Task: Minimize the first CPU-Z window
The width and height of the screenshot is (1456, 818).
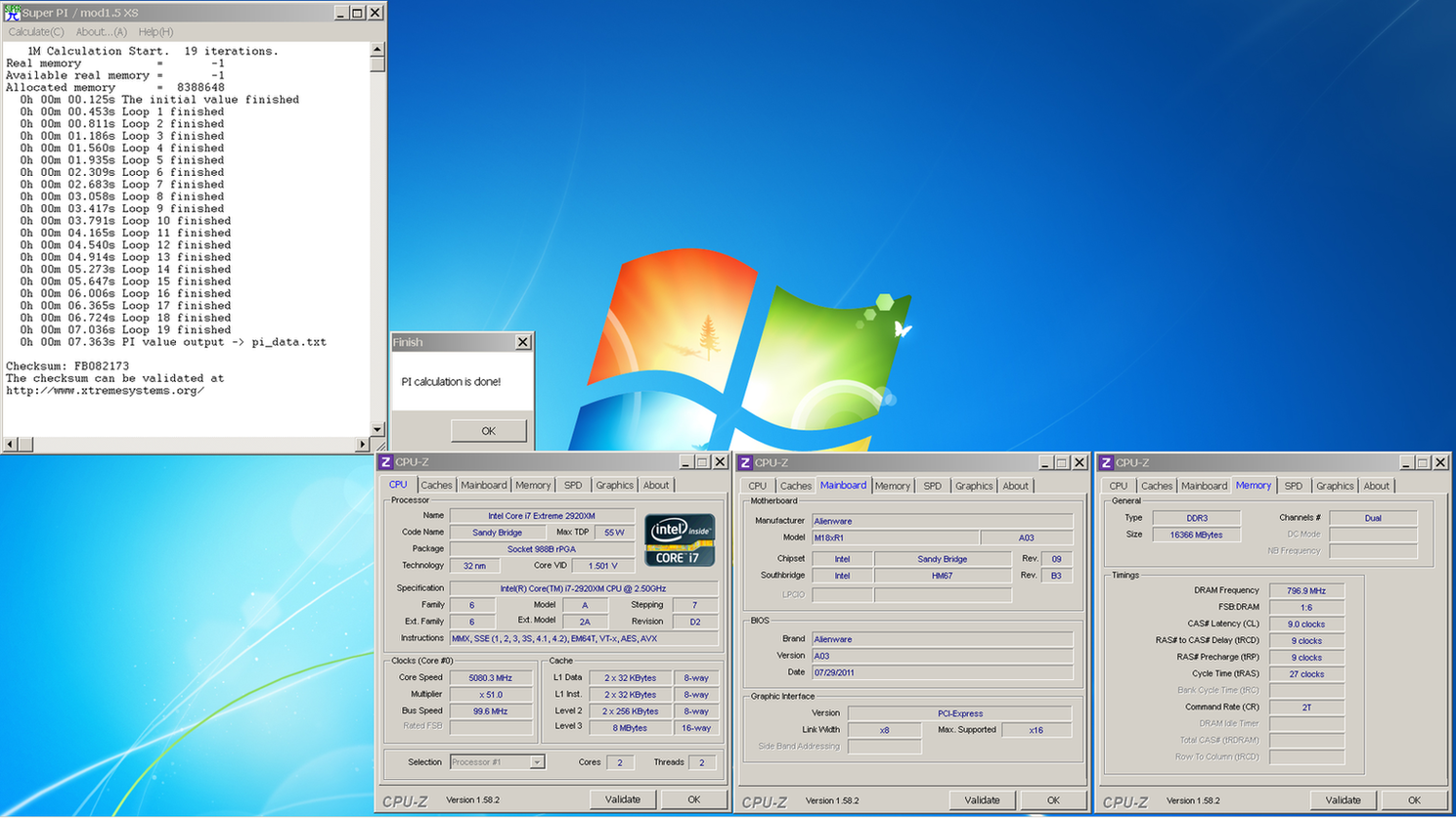Action: coord(685,462)
